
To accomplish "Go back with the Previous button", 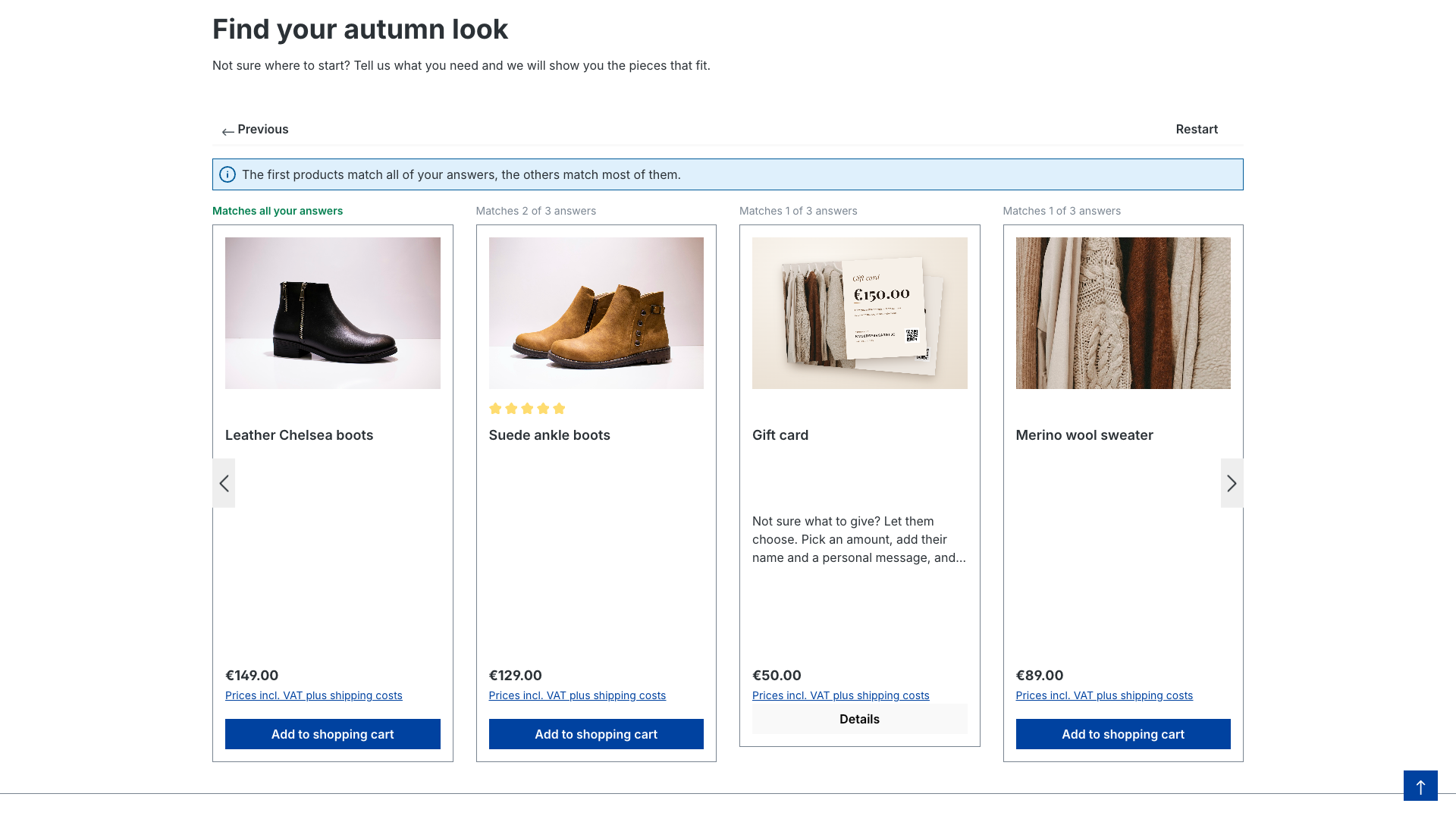I will pos(255,130).
